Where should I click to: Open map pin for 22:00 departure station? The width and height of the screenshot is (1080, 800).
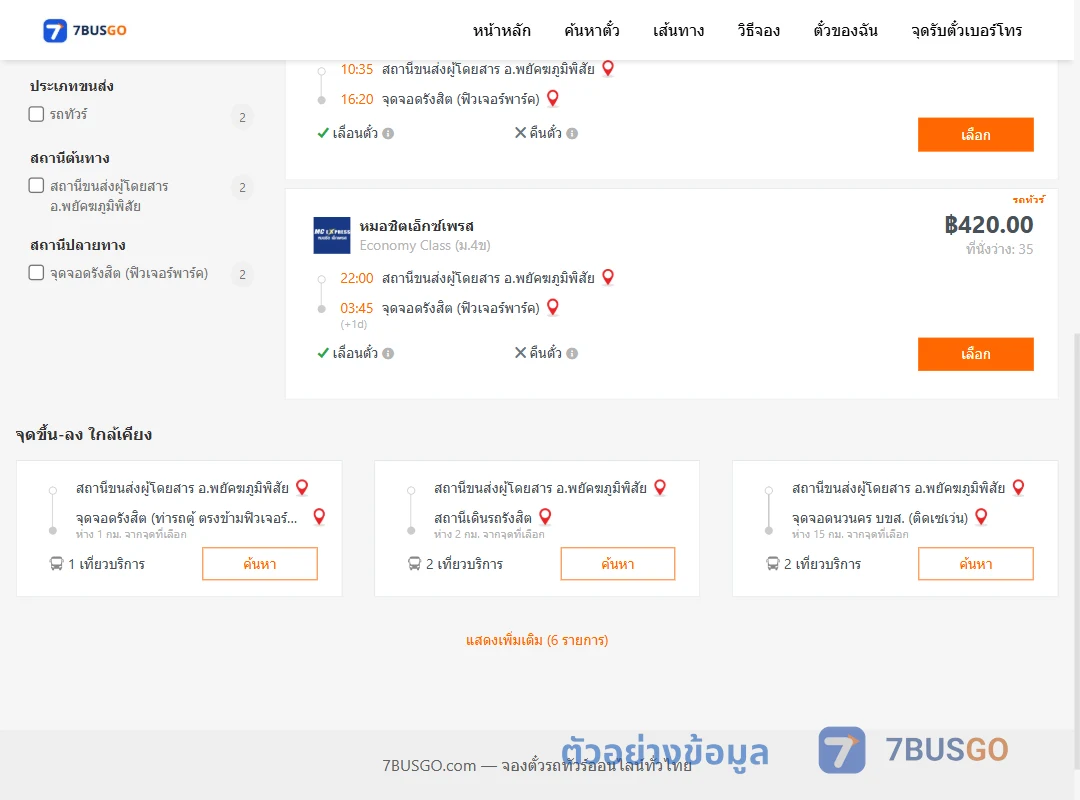608,277
